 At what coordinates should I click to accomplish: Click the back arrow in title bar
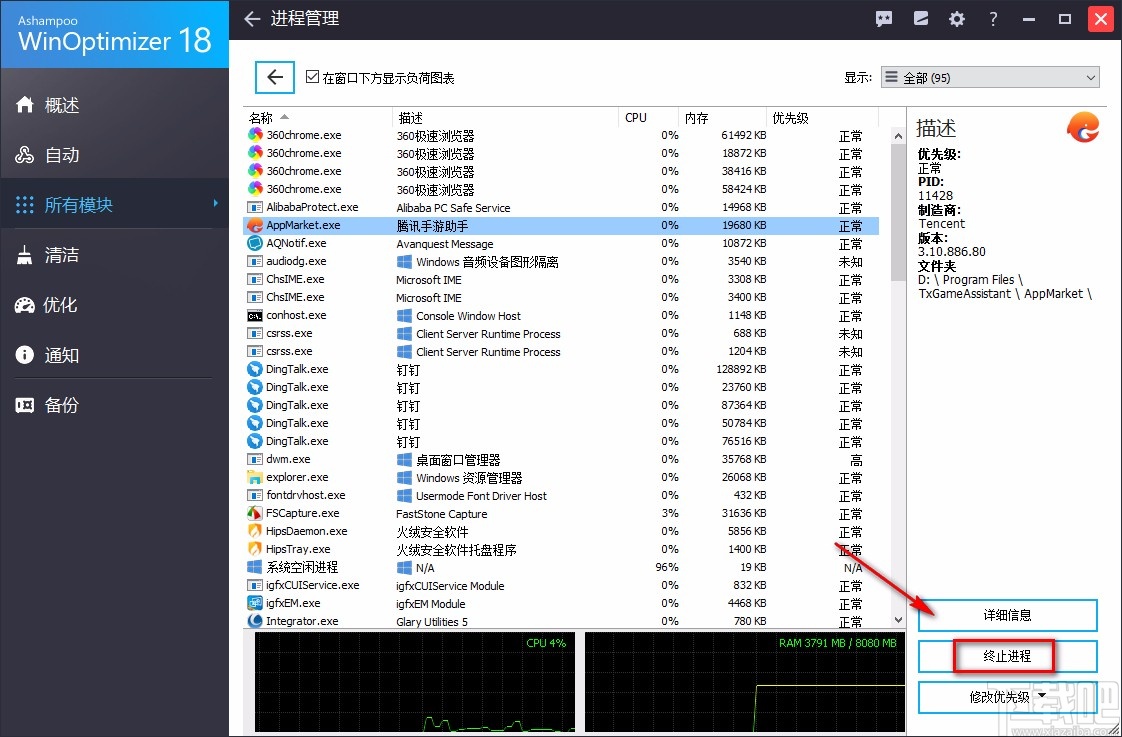[252, 19]
